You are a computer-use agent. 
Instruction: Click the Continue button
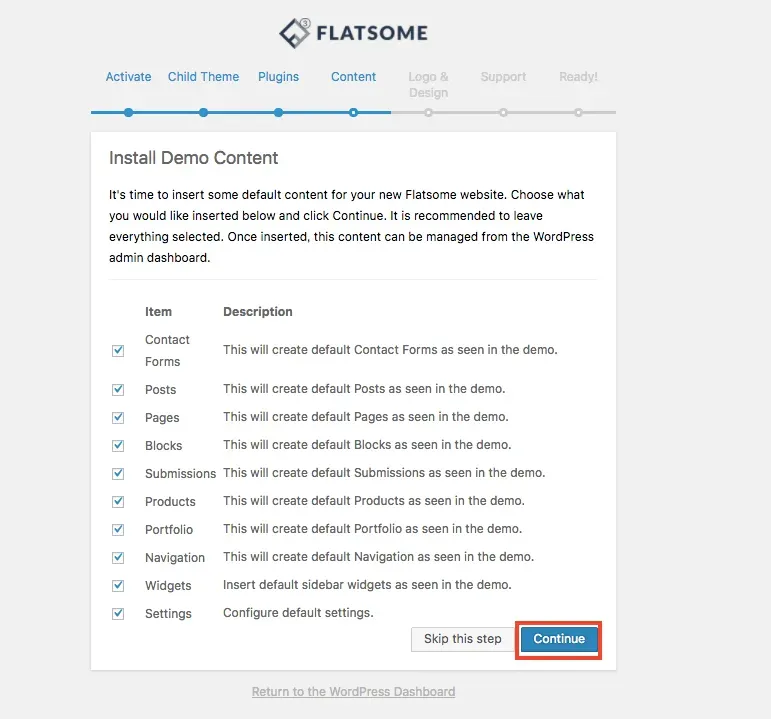559,639
